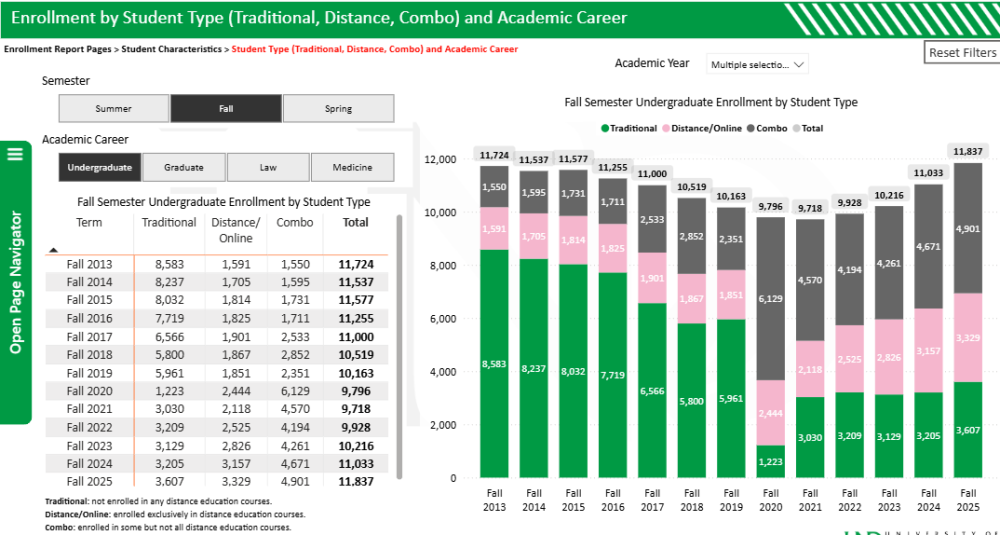Select the Medicine academic career
1000x535 pixels.
click(352, 167)
